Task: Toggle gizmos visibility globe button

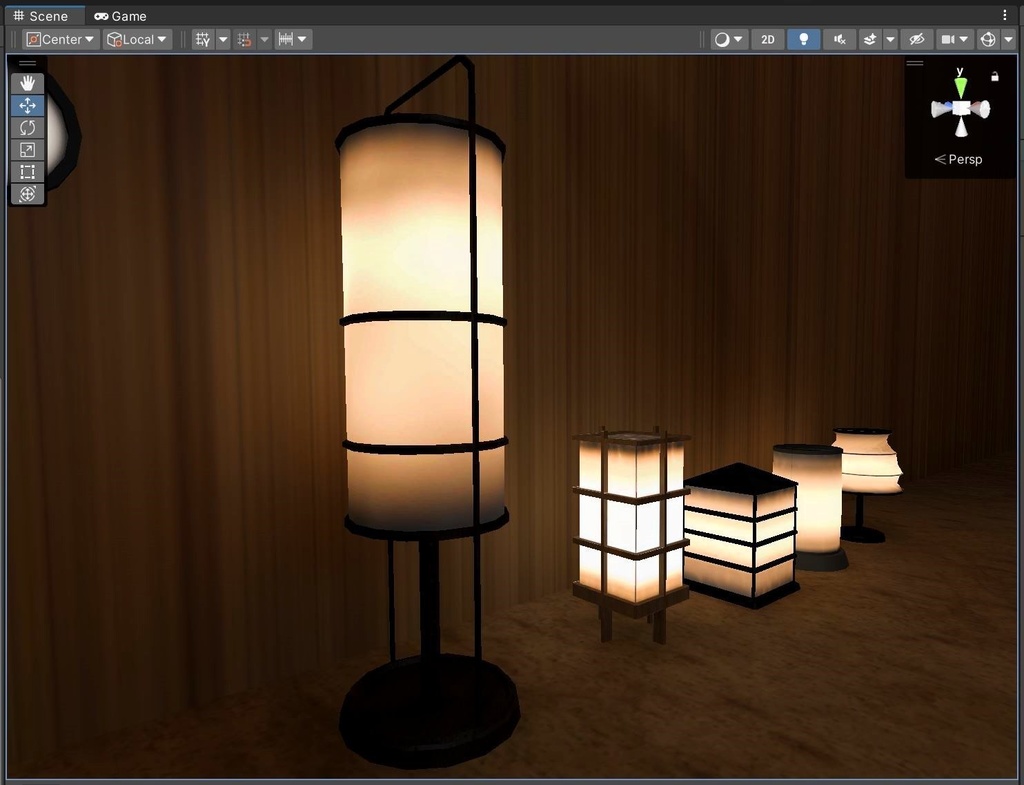Action: pos(988,39)
